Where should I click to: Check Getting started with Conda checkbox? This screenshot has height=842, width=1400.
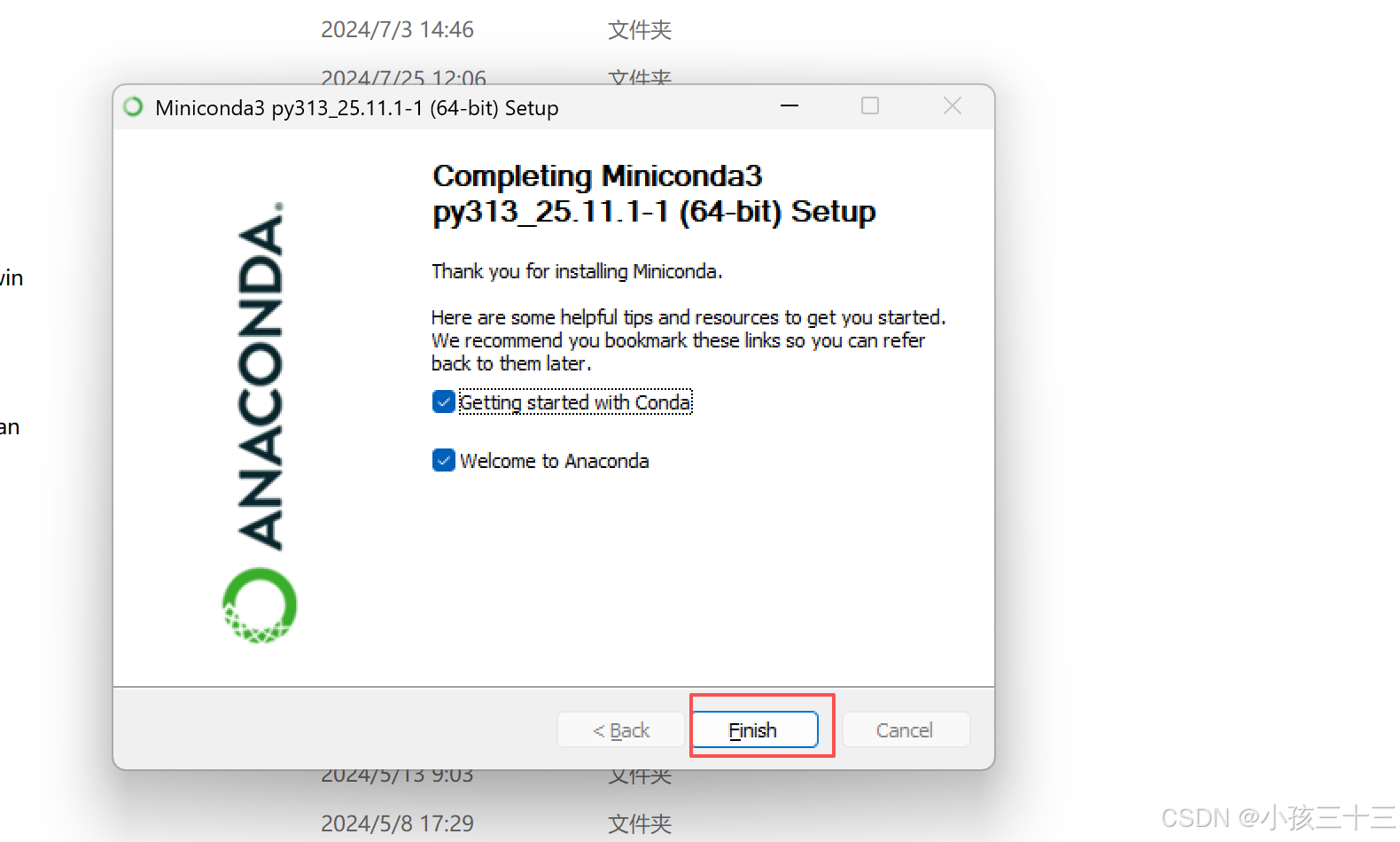point(443,402)
